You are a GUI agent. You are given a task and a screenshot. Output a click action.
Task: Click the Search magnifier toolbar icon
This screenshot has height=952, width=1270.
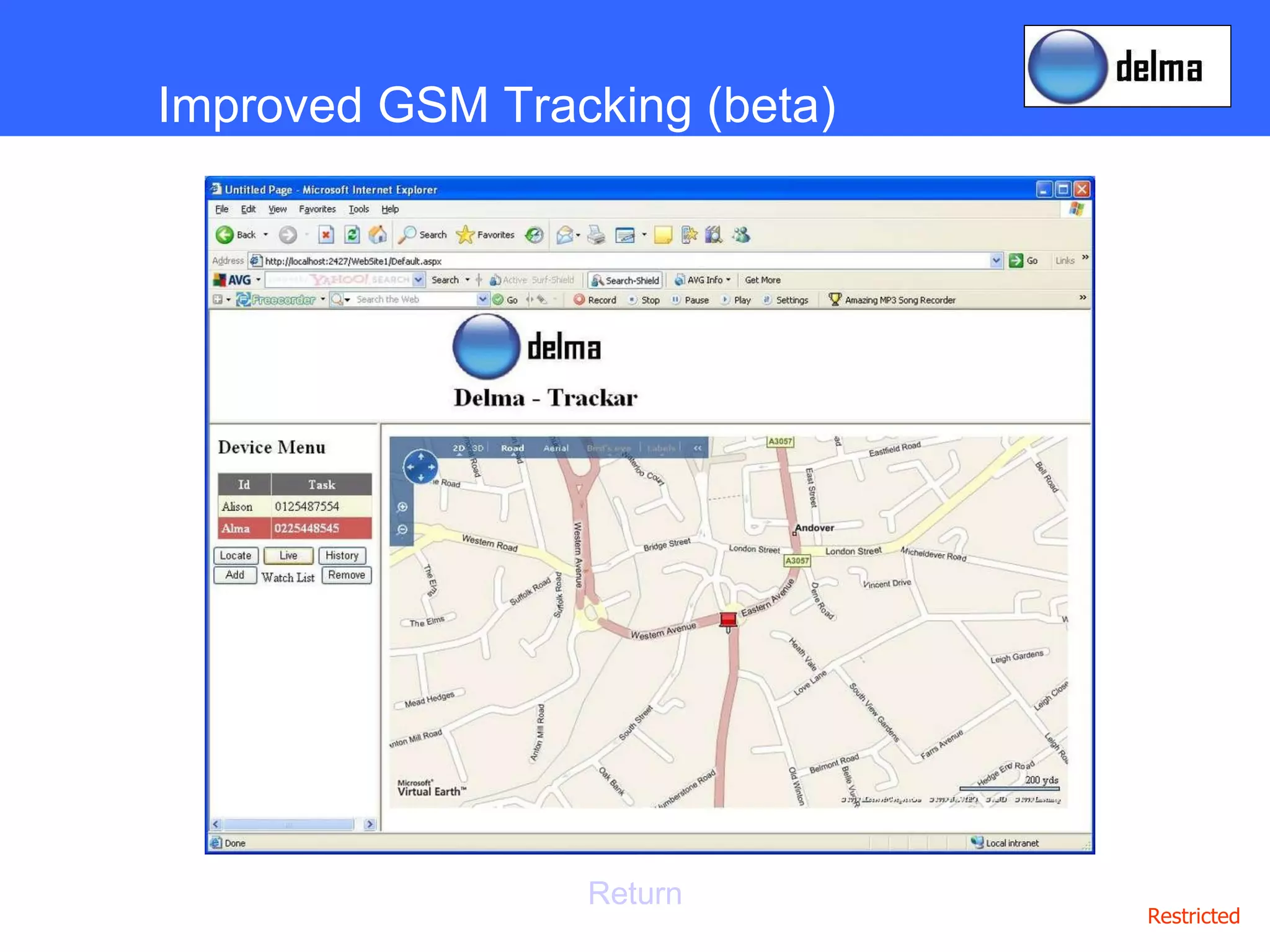[407, 235]
